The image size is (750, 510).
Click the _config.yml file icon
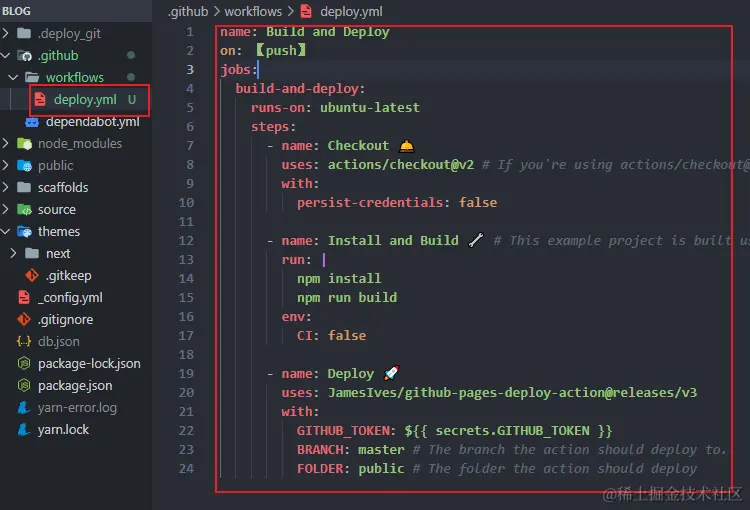tap(24, 297)
